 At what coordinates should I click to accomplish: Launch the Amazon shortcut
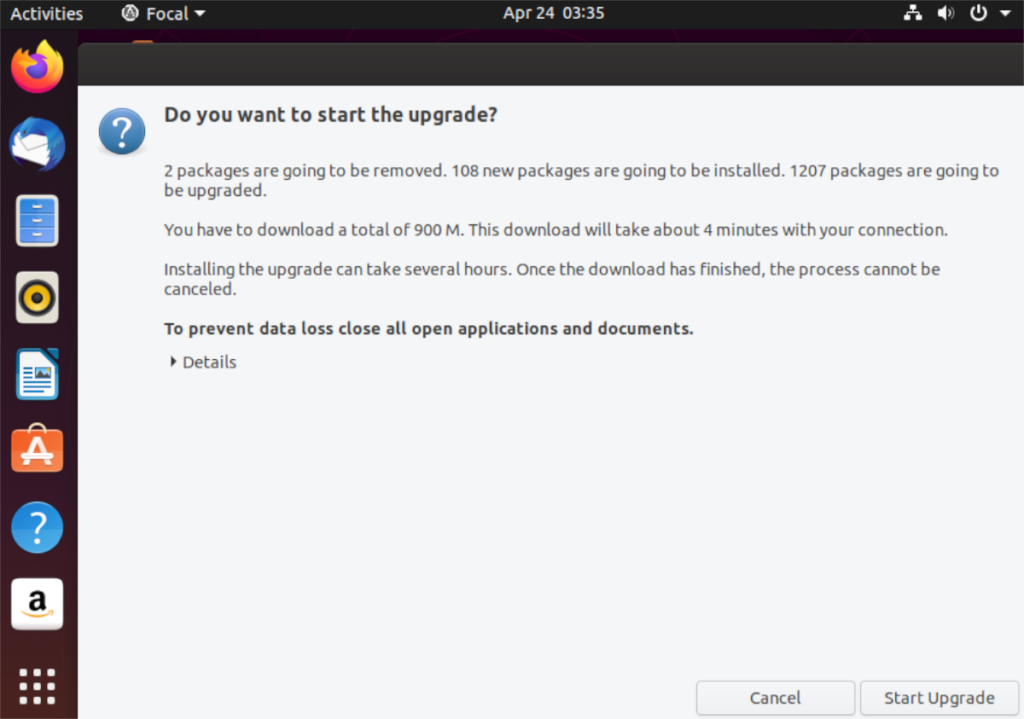point(37,603)
